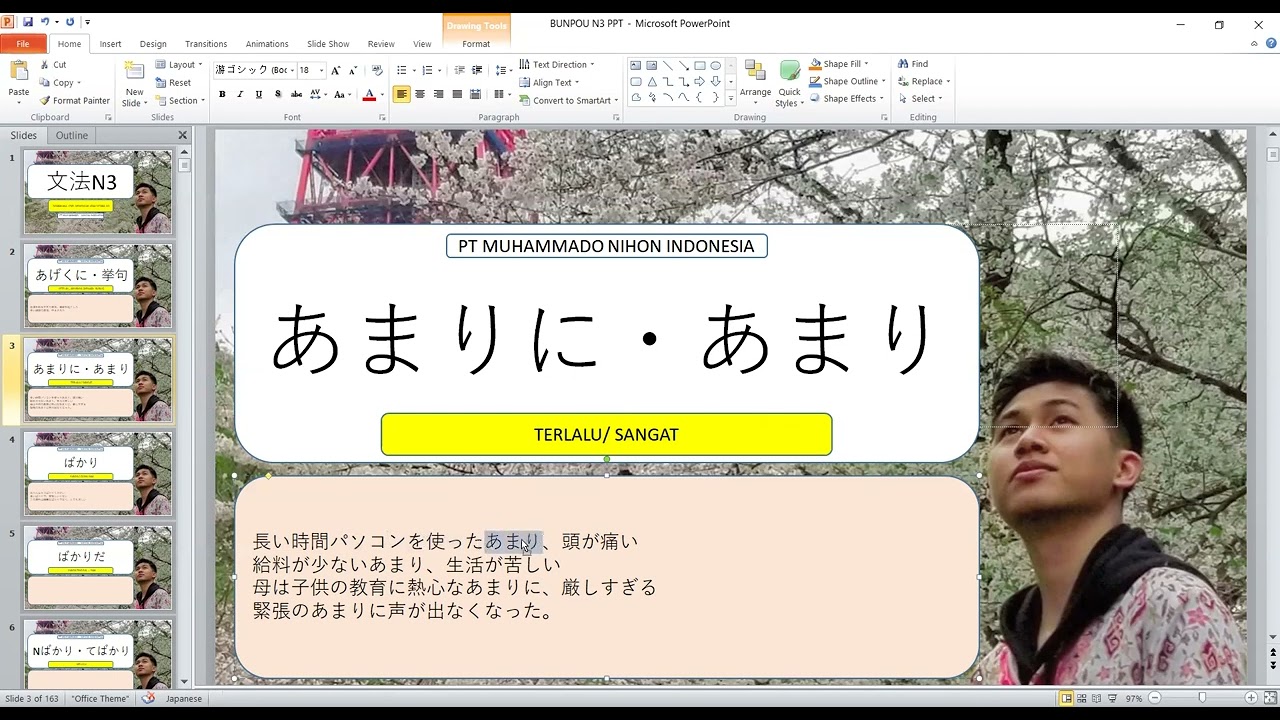Viewport: 1280px width, 720px height.
Task: Switch to the Slide Show tab
Action: pos(328,44)
